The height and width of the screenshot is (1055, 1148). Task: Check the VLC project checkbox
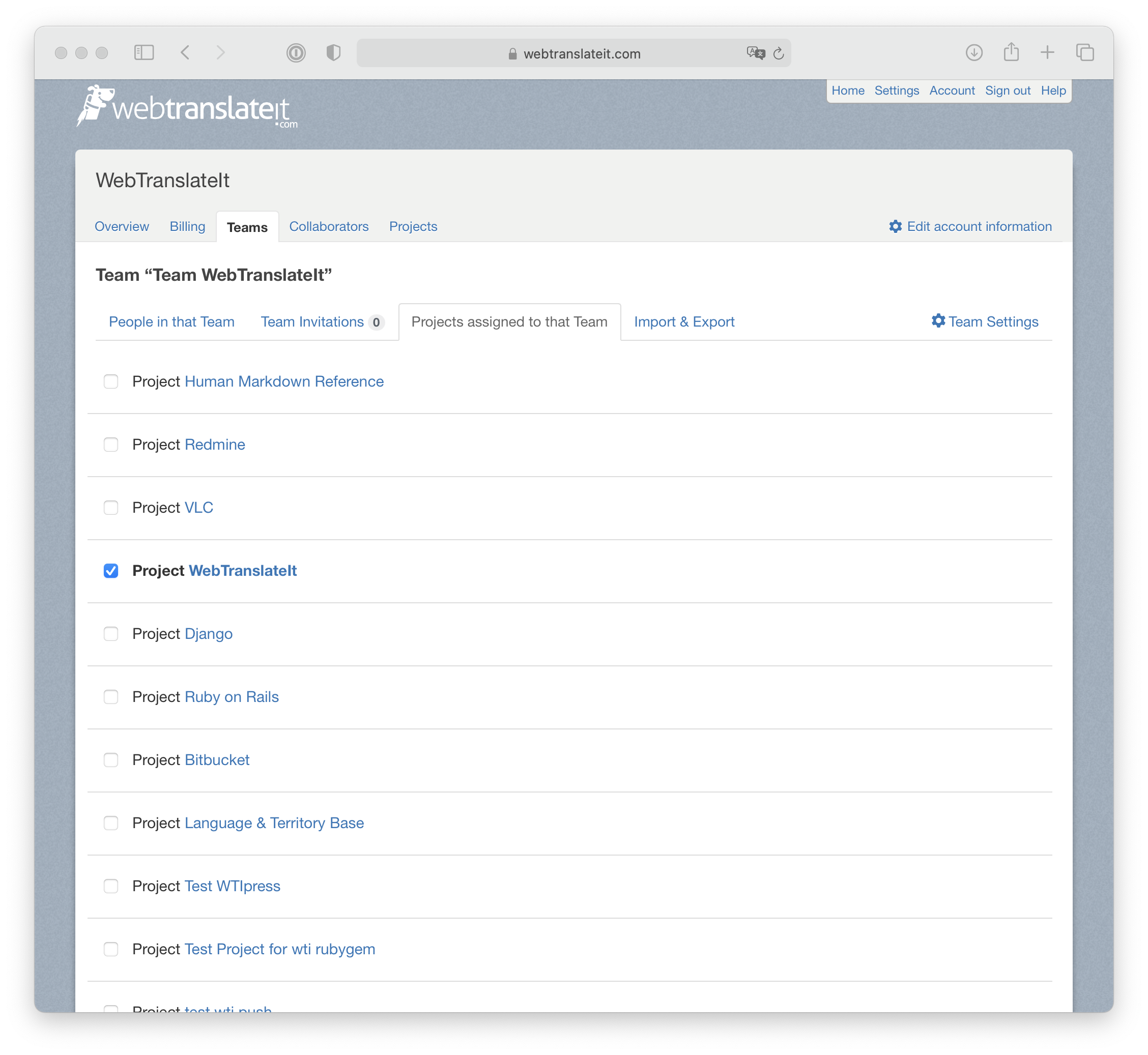(111, 508)
